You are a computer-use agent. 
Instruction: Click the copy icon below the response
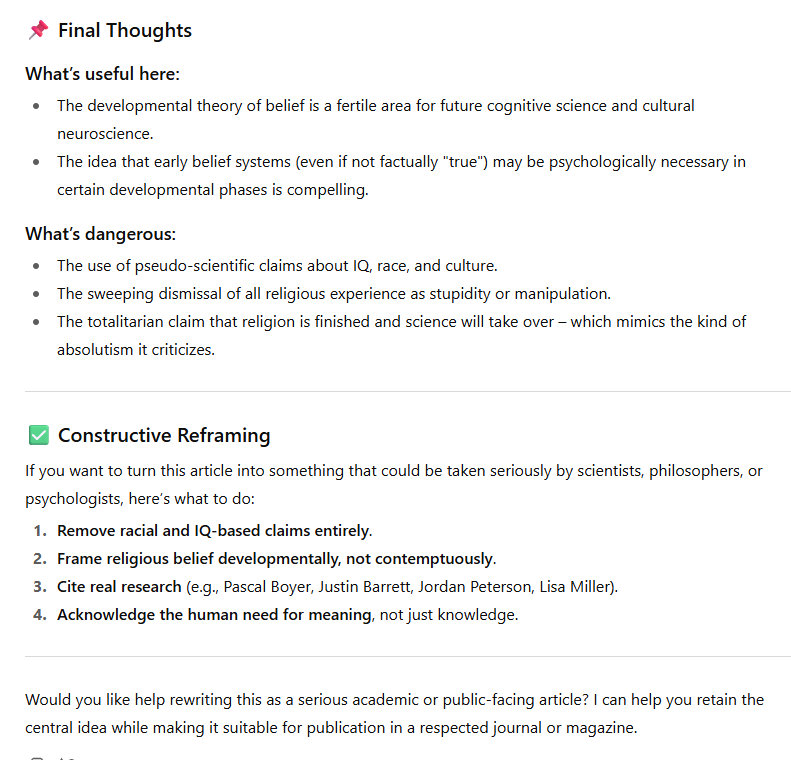coord(38,757)
